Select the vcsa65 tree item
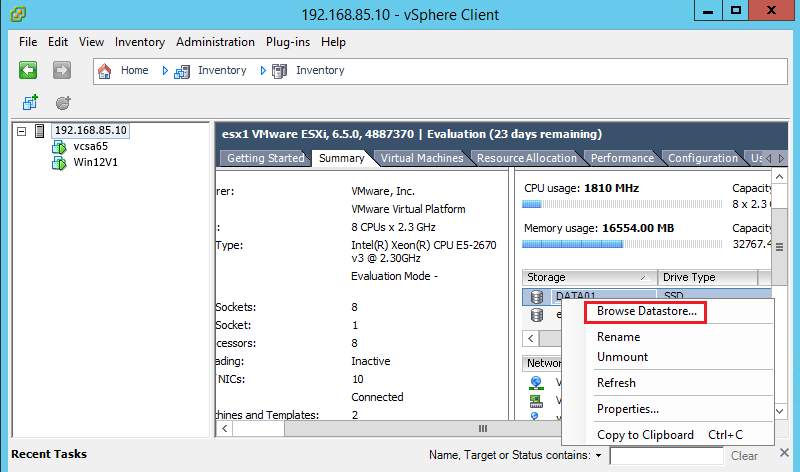 90,146
